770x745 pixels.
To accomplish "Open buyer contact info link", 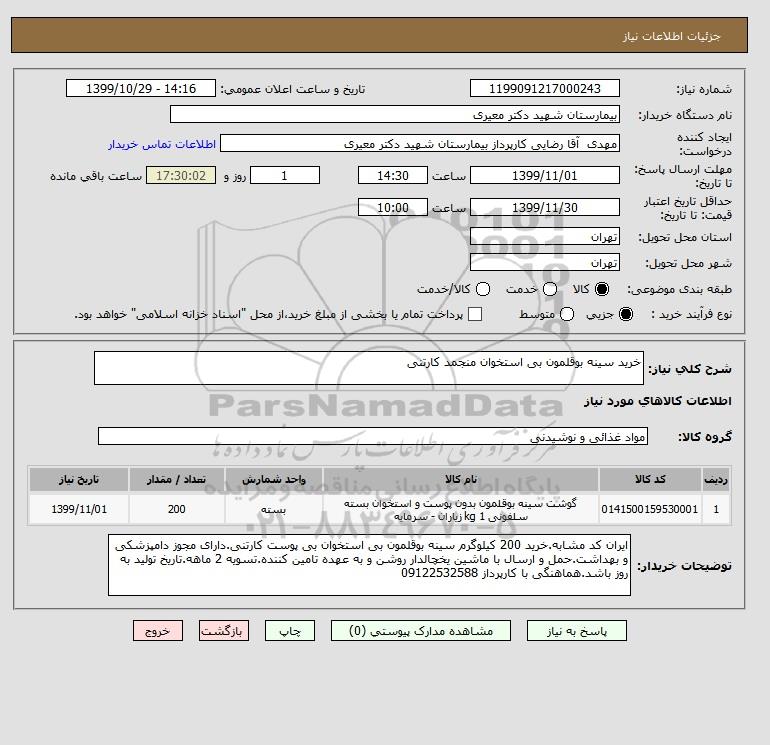I will coord(162,144).
